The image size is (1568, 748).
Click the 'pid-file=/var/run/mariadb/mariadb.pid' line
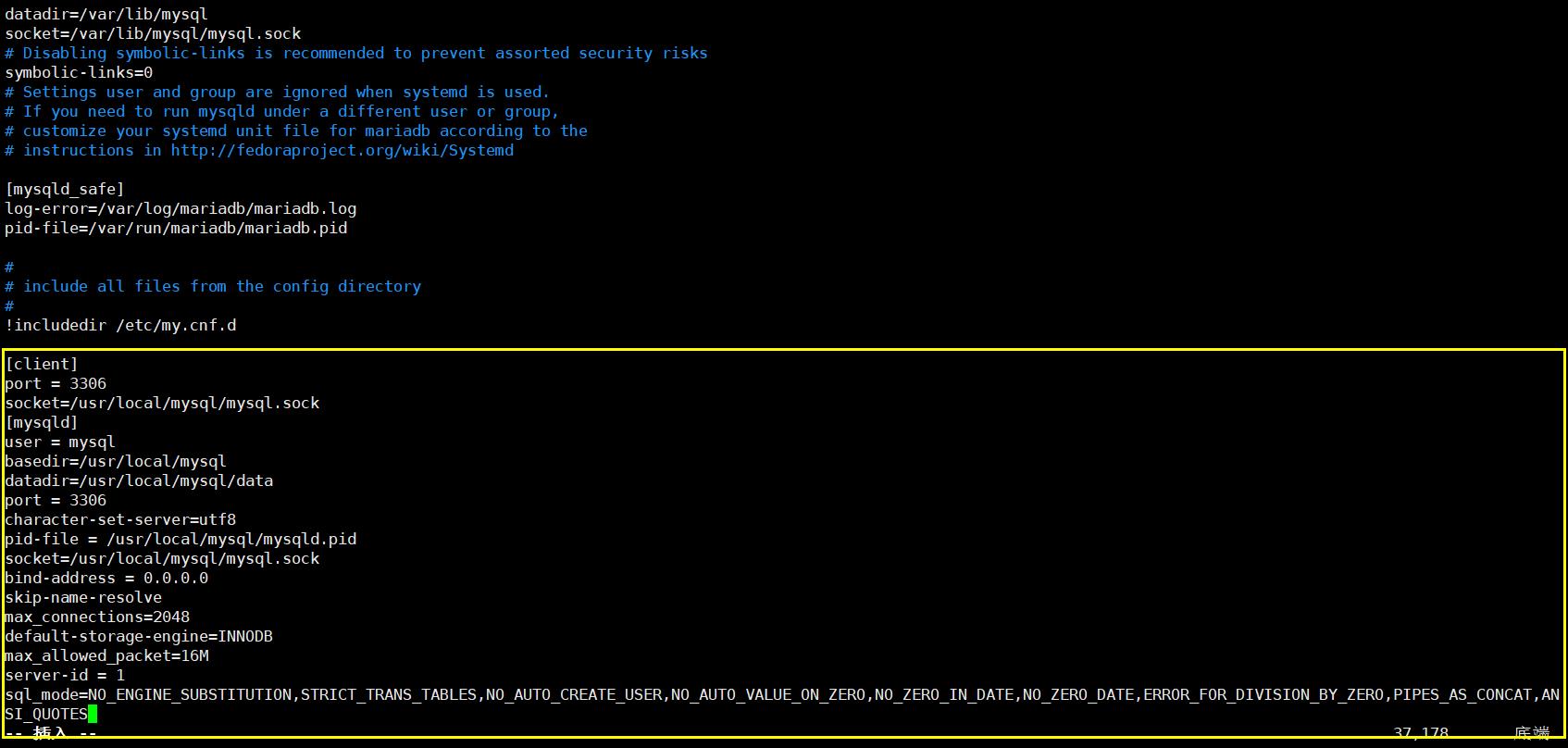pyautogui.click(x=176, y=228)
